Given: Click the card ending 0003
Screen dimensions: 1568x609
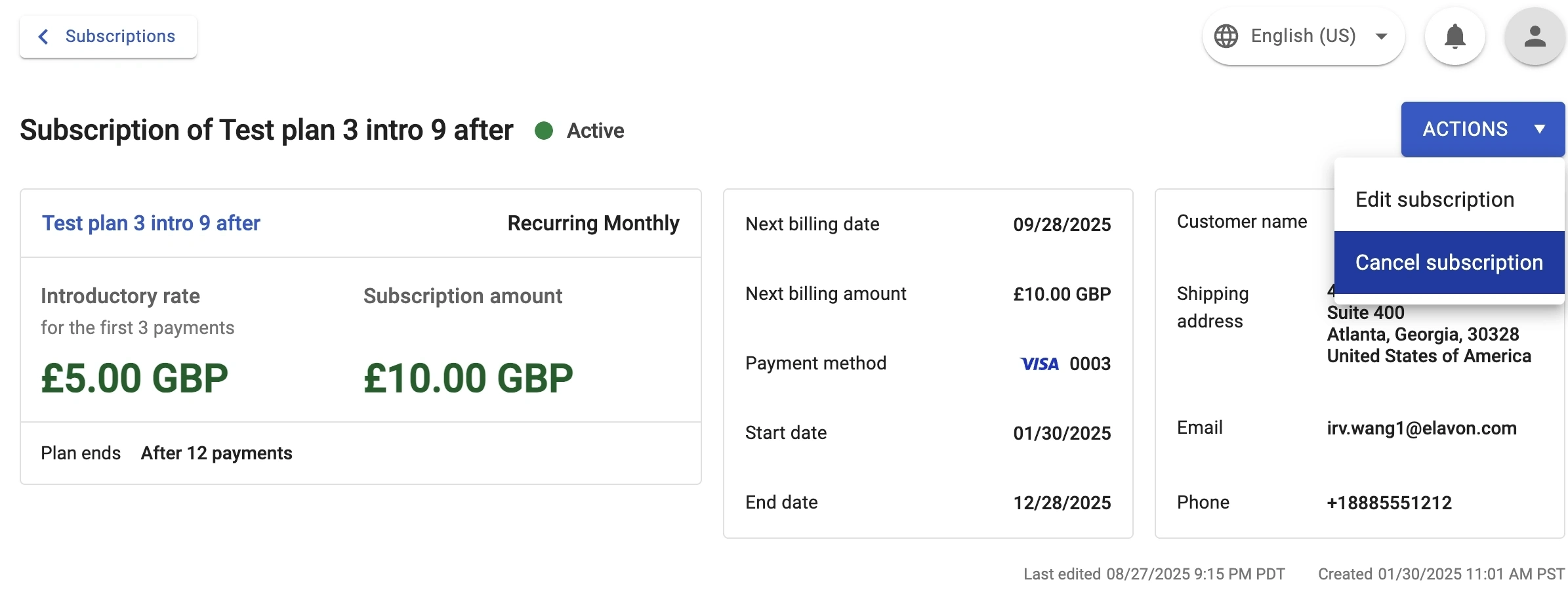Looking at the screenshot, I should coord(1090,364).
